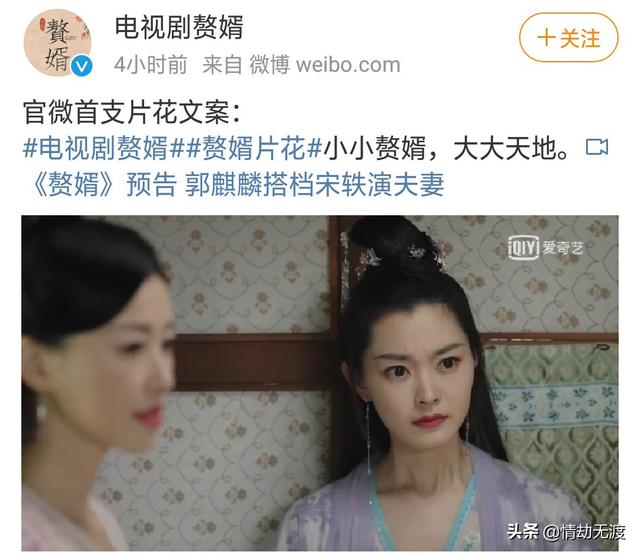Click the 头条 watermark label
Screen dimensions: 640x555
pyautogui.click(x=523, y=531)
